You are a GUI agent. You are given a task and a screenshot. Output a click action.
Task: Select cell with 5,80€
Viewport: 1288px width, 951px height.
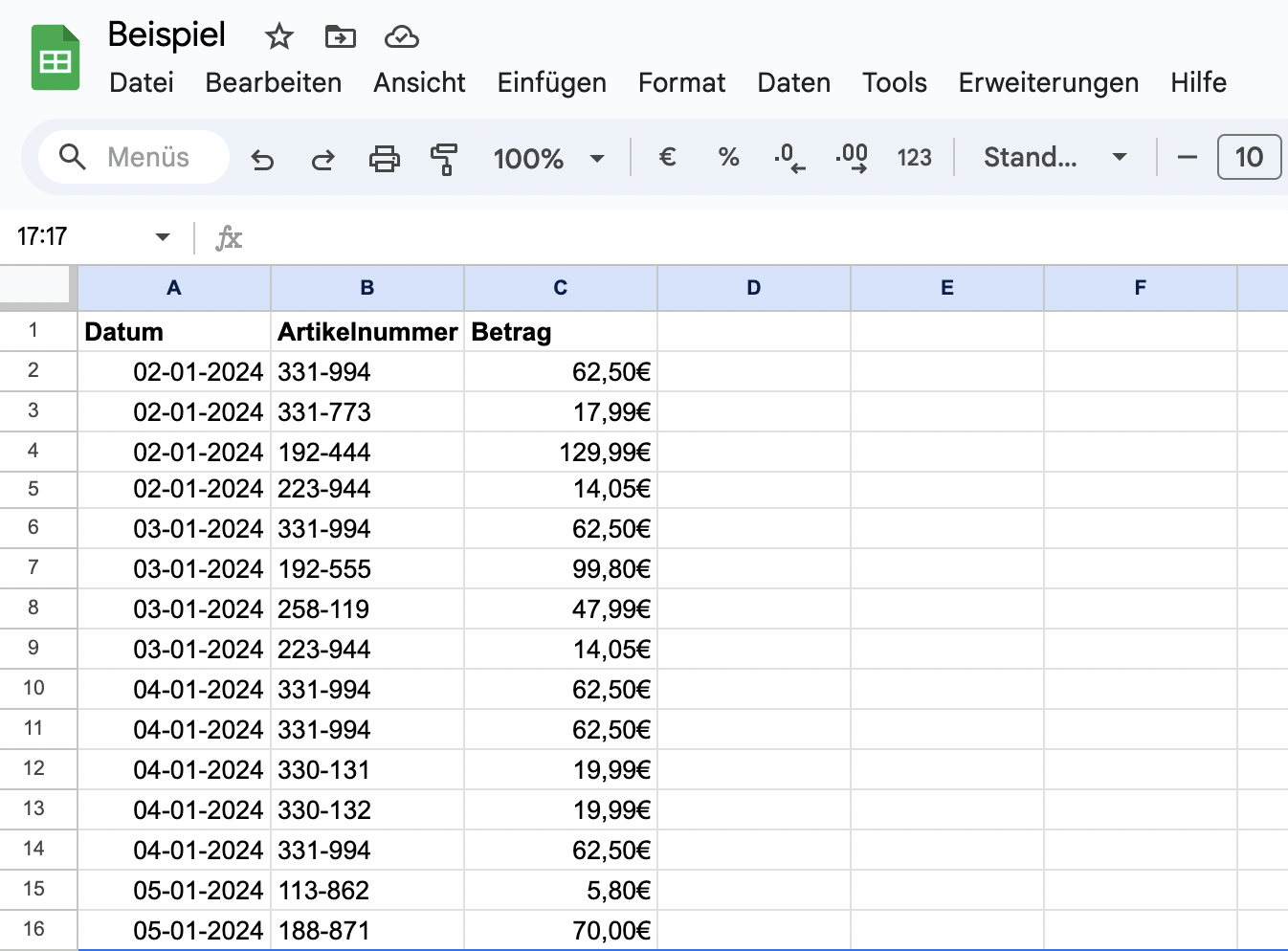(561, 890)
